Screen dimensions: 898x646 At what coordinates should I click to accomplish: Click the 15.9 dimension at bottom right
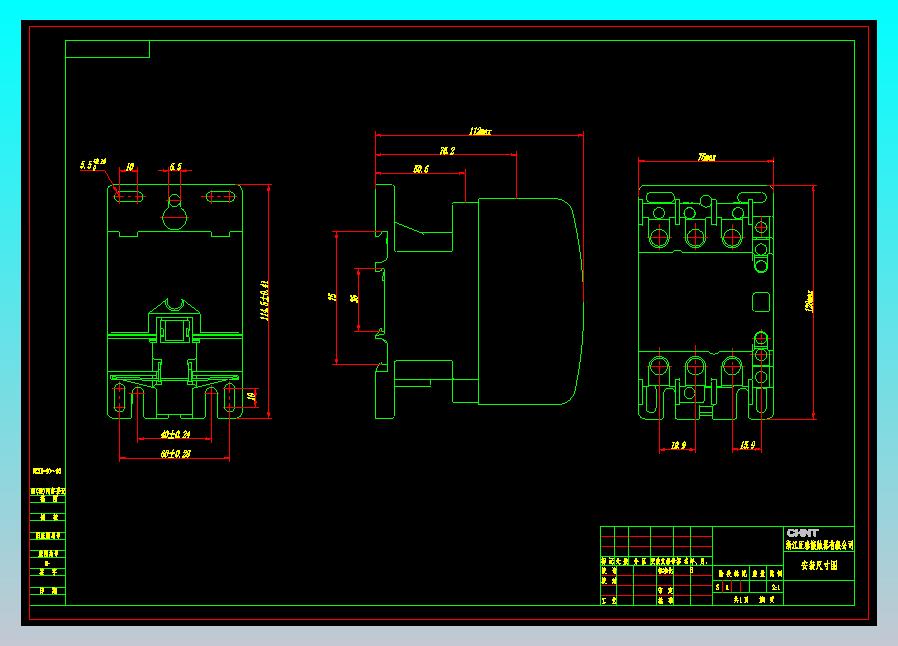(747, 445)
